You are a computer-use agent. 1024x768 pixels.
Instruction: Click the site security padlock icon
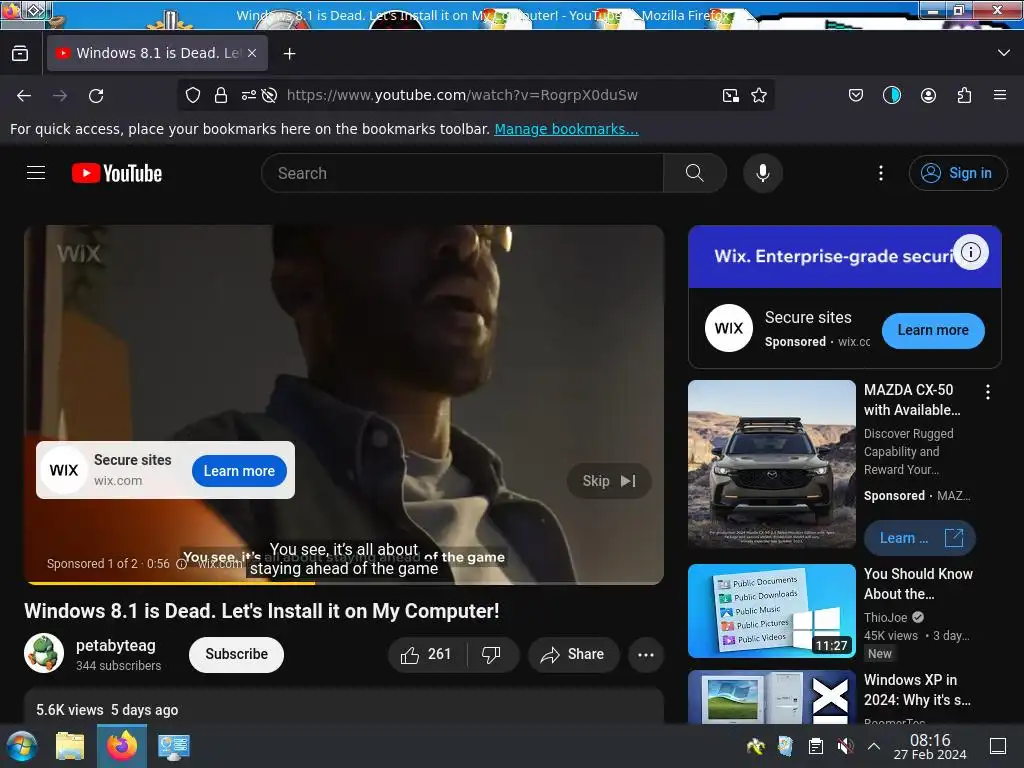pos(221,95)
